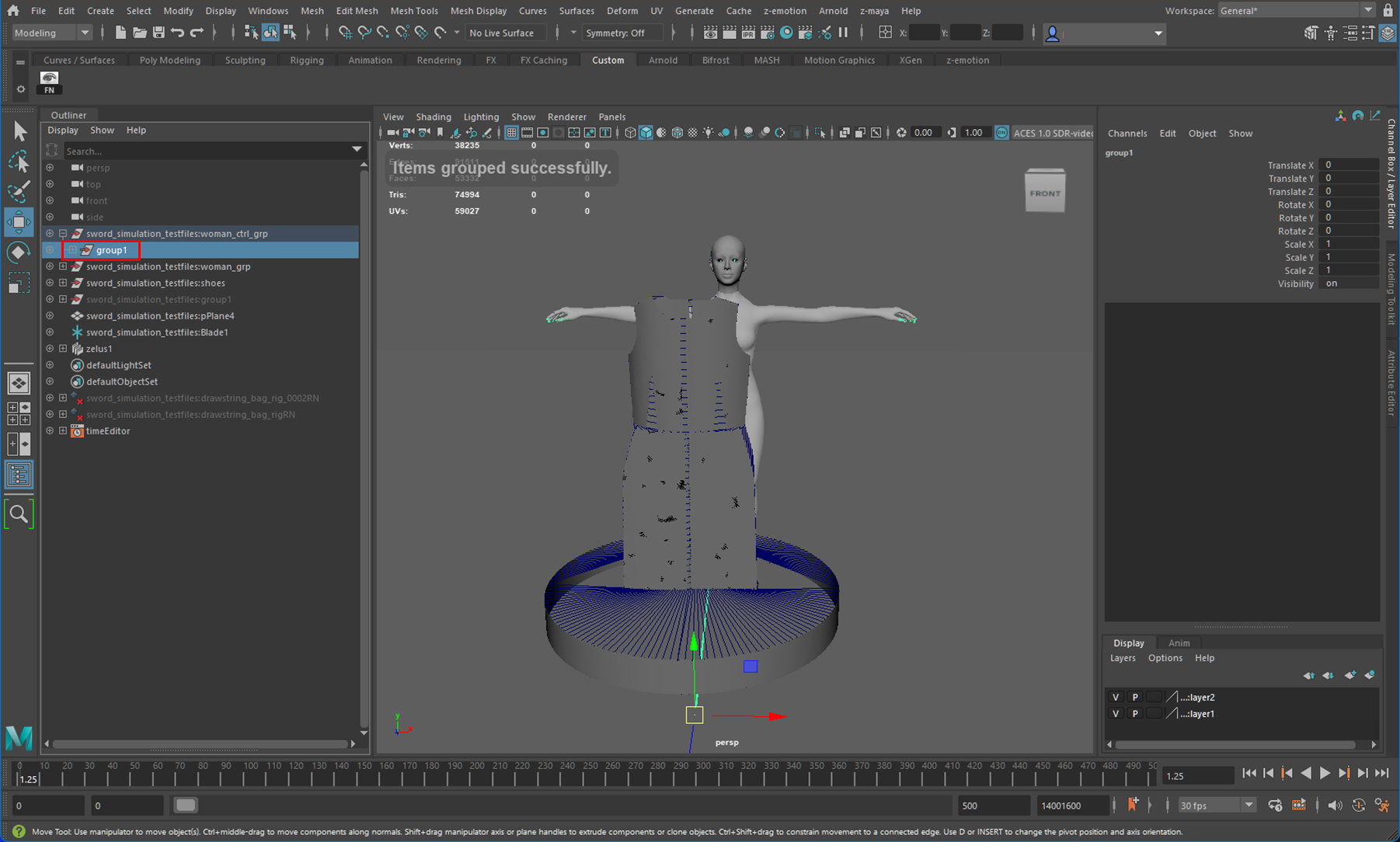Click the snap to grids icon
Image resolution: width=1400 pixels, height=842 pixels.
pyautogui.click(x=346, y=33)
